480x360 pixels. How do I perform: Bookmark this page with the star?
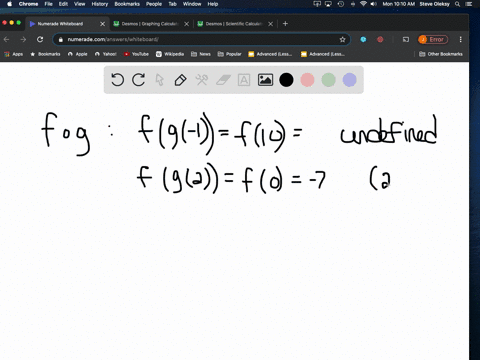[x=342, y=39]
